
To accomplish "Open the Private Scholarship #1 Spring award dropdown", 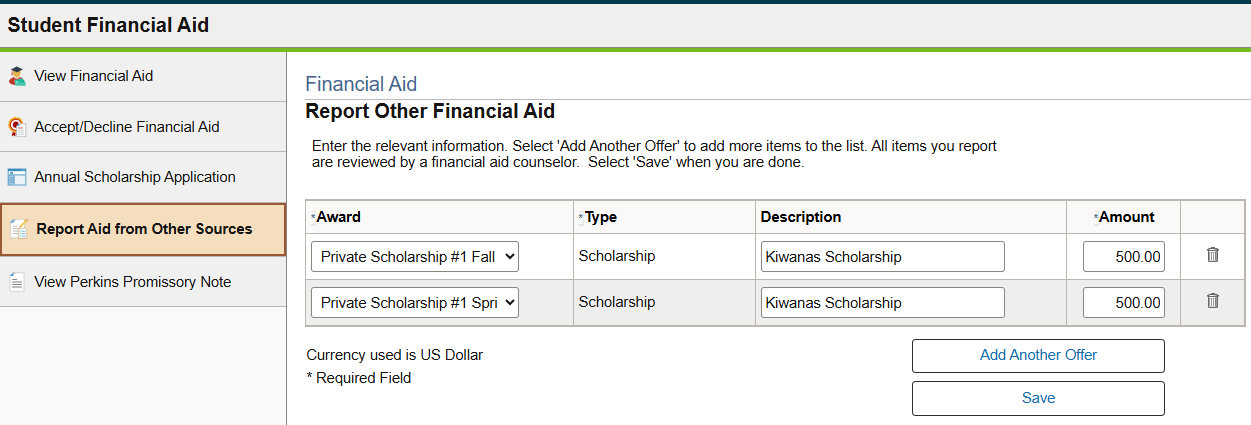I will click(415, 302).
